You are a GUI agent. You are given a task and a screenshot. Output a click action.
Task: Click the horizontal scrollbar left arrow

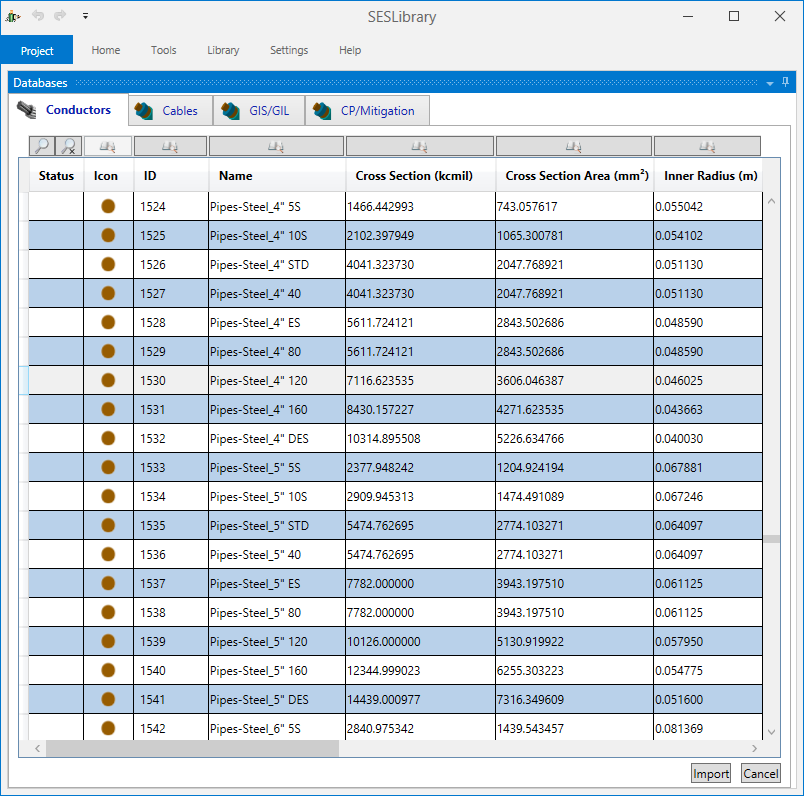pyautogui.click(x=37, y=748)
